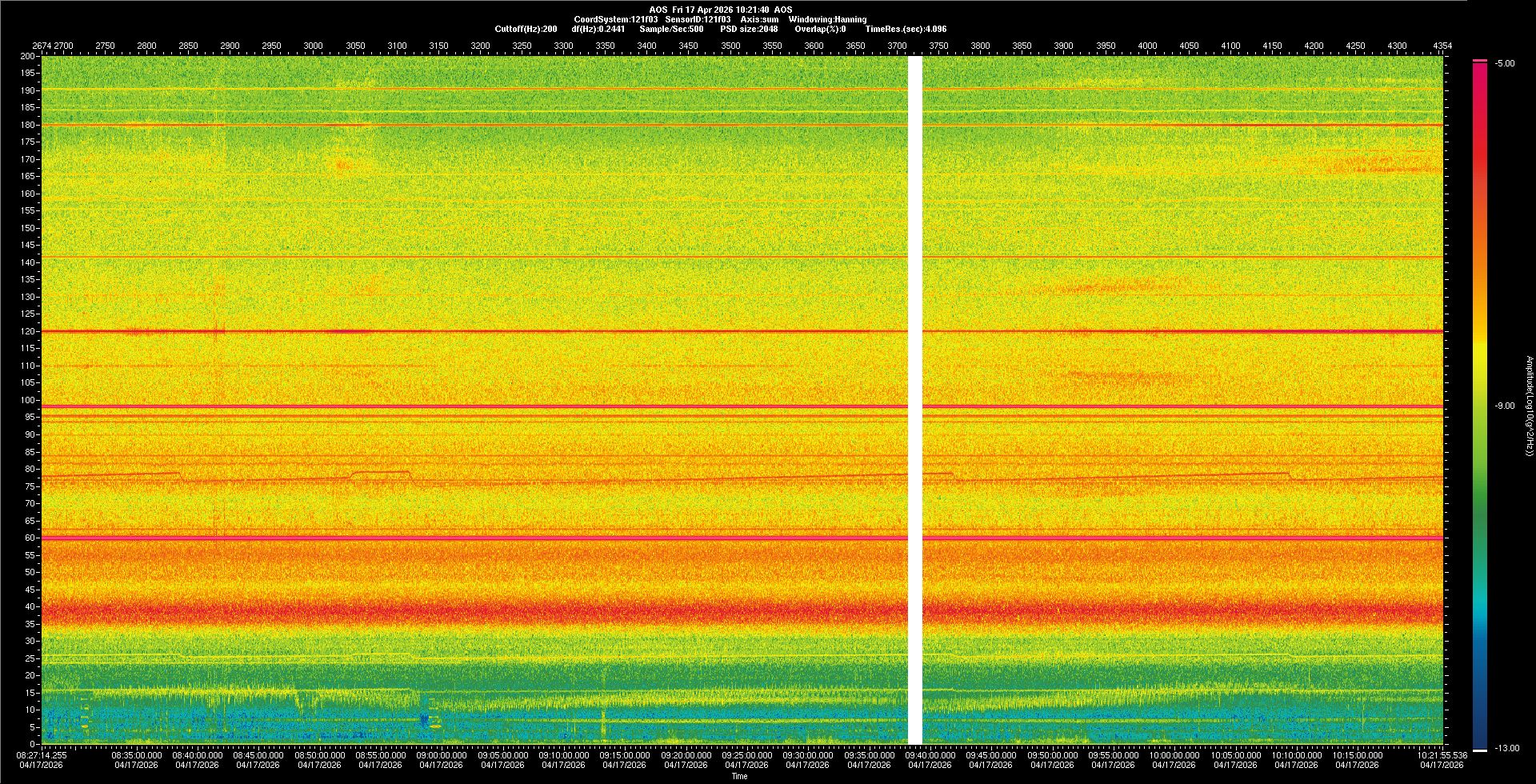Screen dimensions: 1536x784
Task: Click the white data gap in the spectrogram
Action: 915,400
